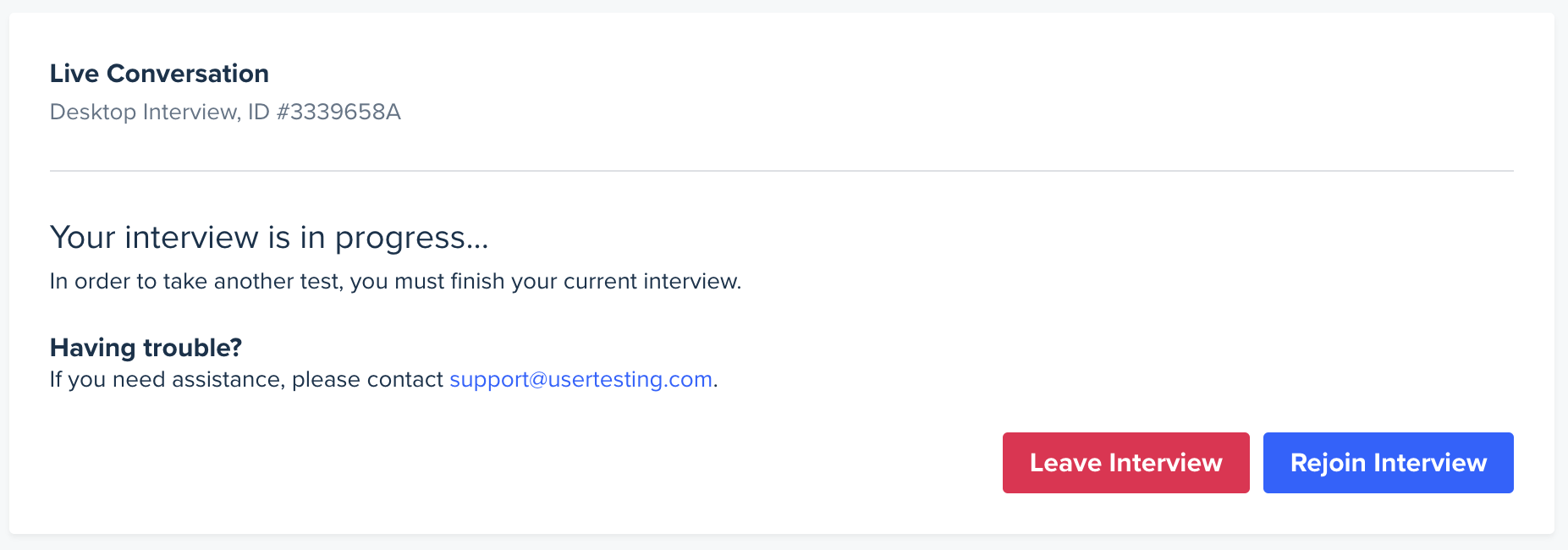Click the horizontal divider under the header
1568x550 pixels.
tap(782, 171)
